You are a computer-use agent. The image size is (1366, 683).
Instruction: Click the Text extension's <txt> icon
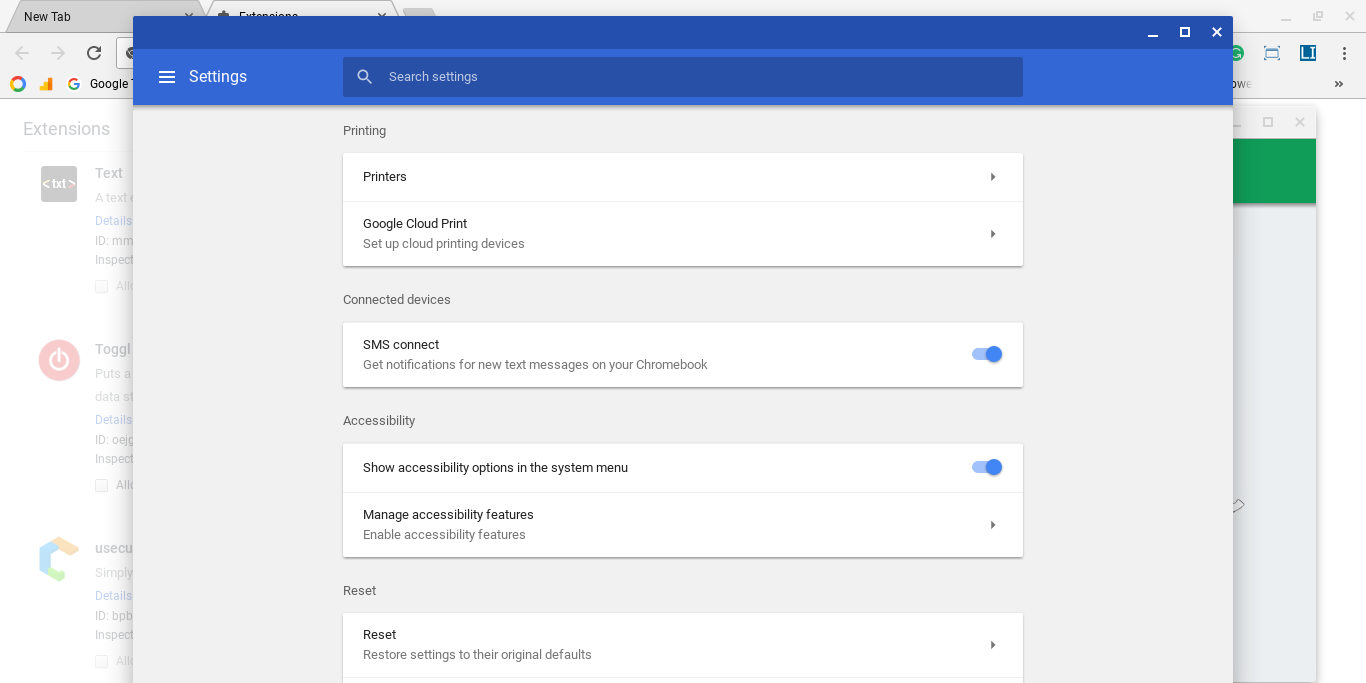coord(58,184)
